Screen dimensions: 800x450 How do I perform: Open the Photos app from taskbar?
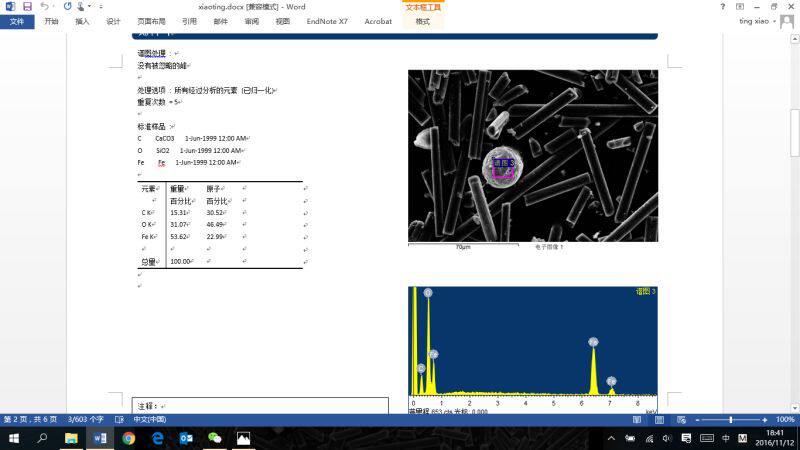point(243,438)
